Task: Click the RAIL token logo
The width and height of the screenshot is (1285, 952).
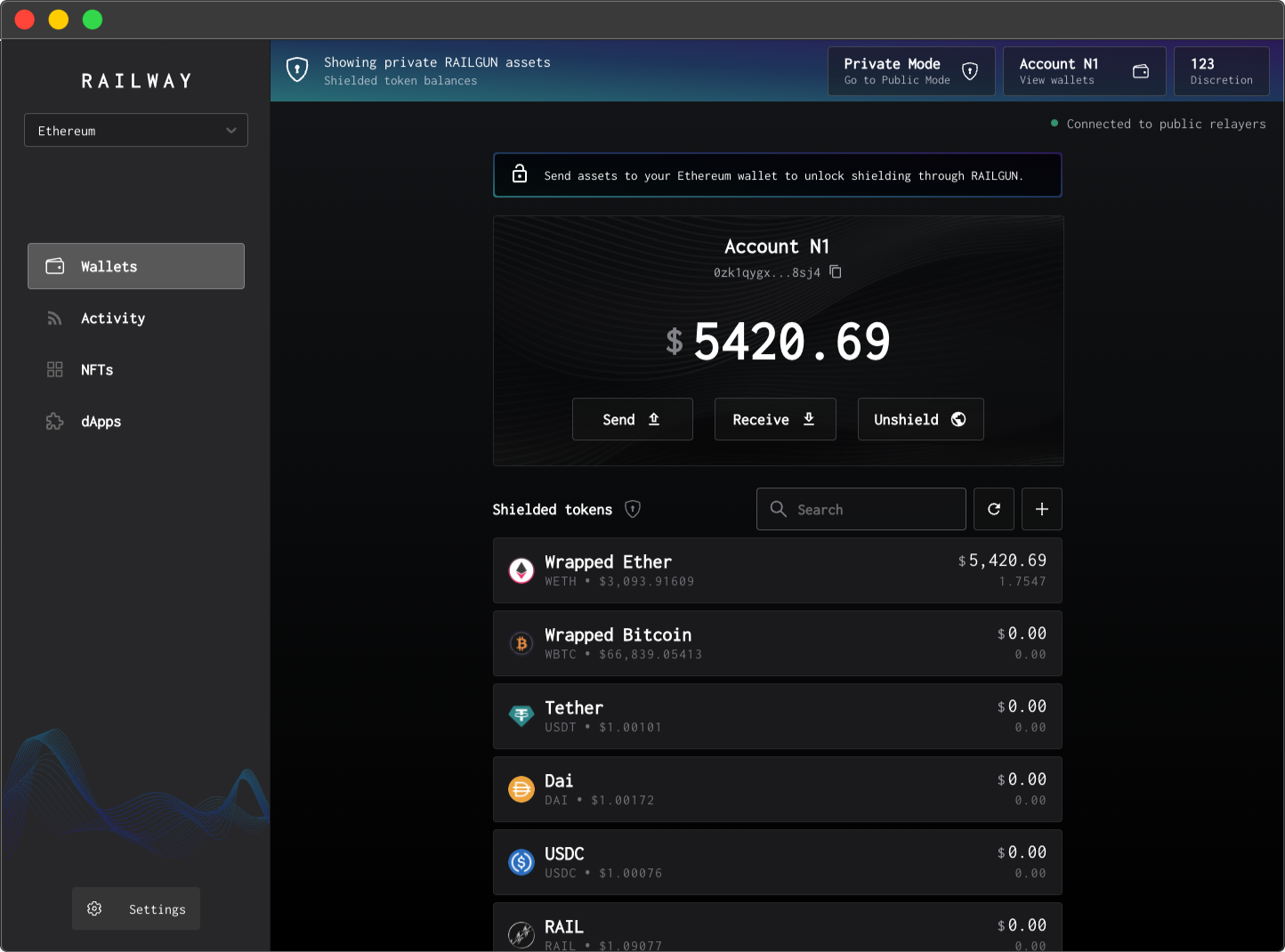Action: point(521,935)
